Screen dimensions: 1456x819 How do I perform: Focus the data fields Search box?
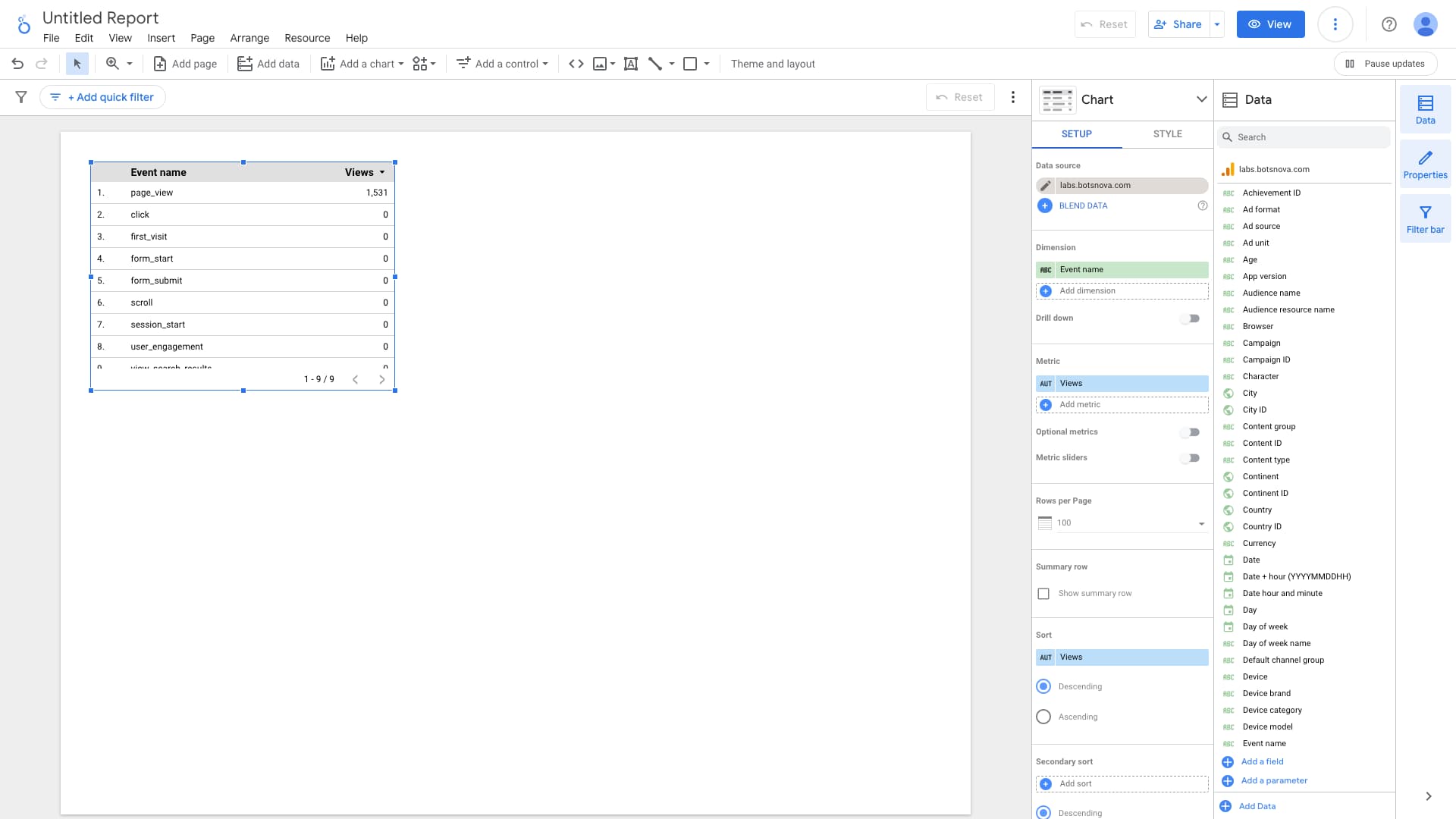[x=1304, y=137]
